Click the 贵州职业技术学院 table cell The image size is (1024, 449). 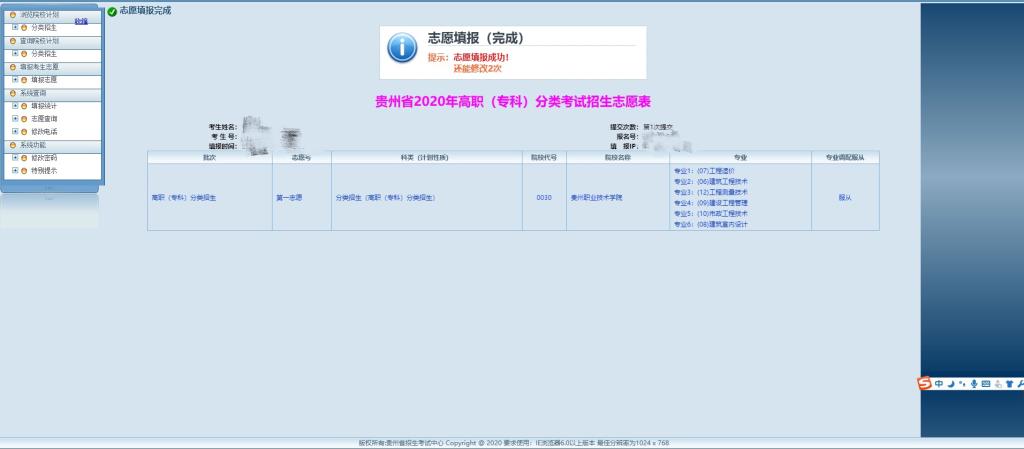click(597, 198)
